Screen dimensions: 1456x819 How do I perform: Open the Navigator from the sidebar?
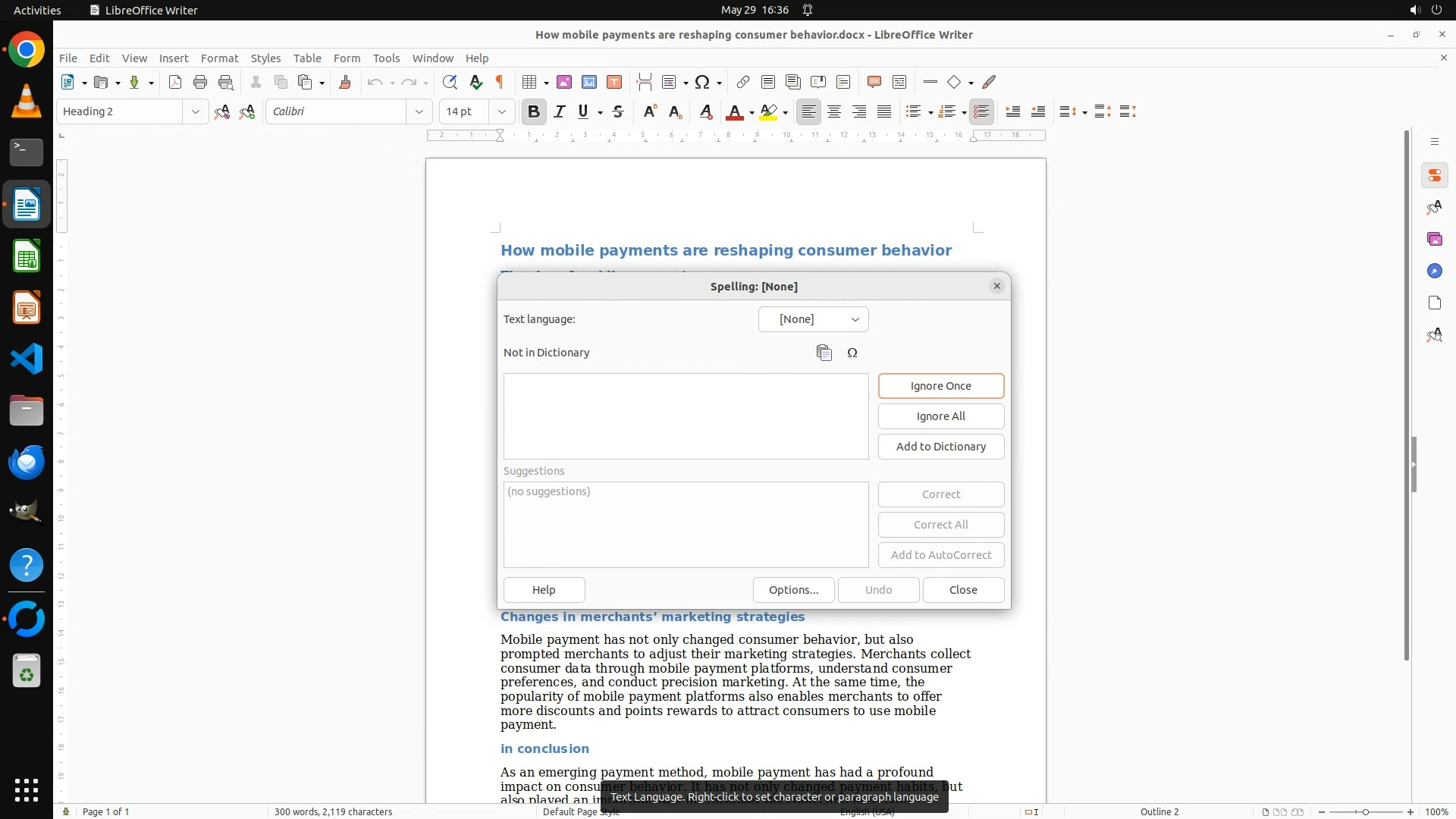point(1434,271)
